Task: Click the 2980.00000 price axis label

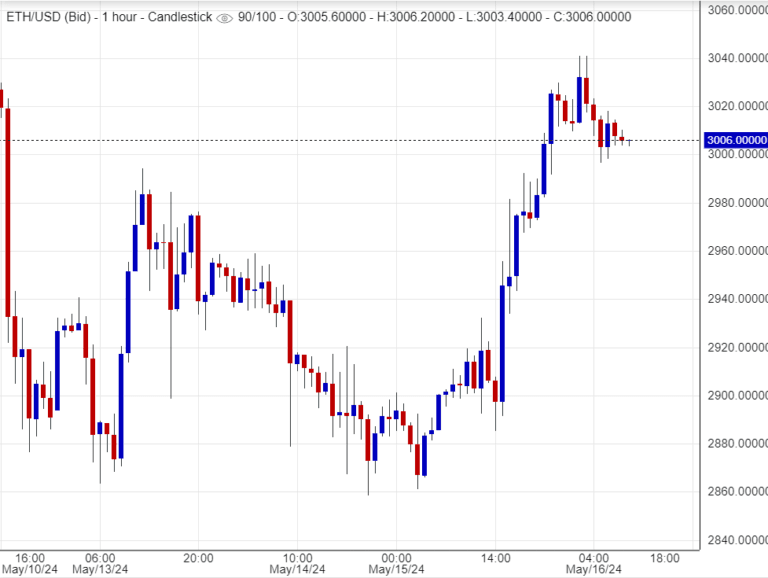Action: [735, 203]
